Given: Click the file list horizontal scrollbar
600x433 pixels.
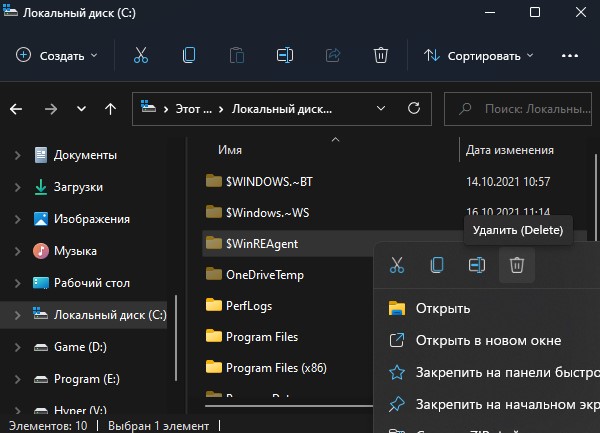Looking at the screenshot, I should click(289, 406).
